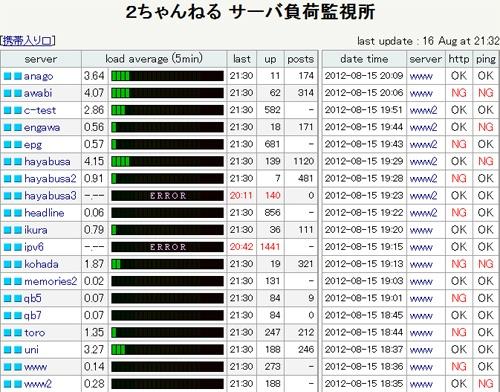Click the first blue square icon beside awabi
Screen dimensions: 500x392
click(7, 93)
